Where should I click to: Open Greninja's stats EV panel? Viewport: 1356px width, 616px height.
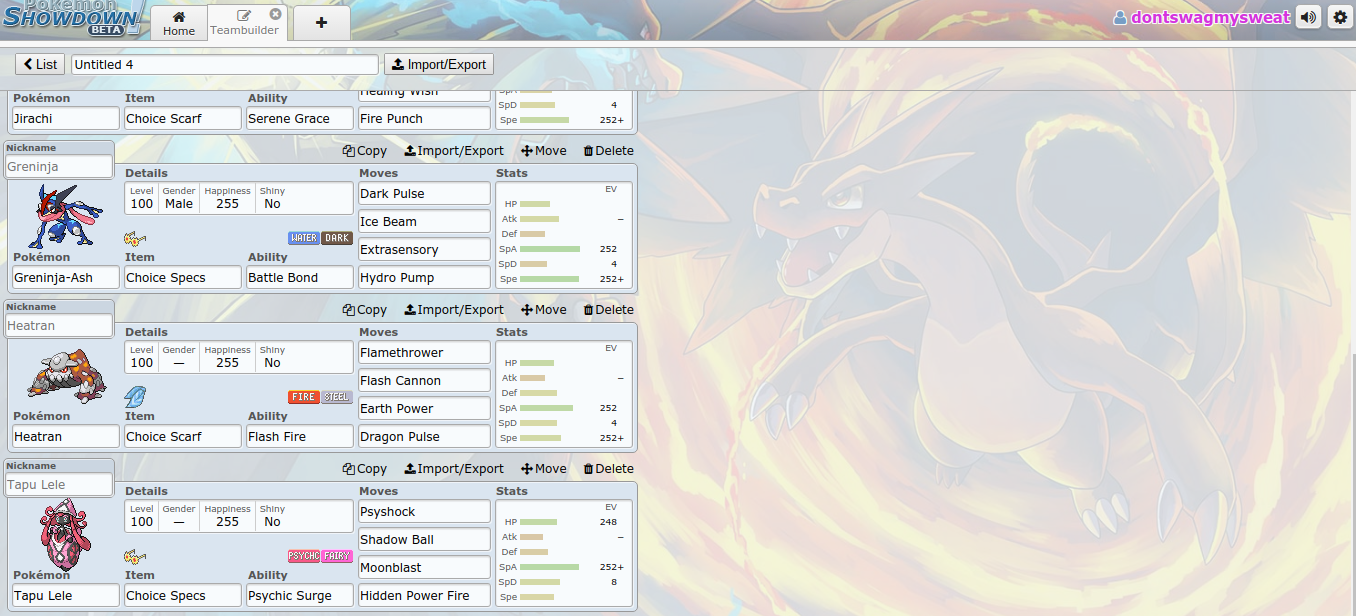coord(564,235)
